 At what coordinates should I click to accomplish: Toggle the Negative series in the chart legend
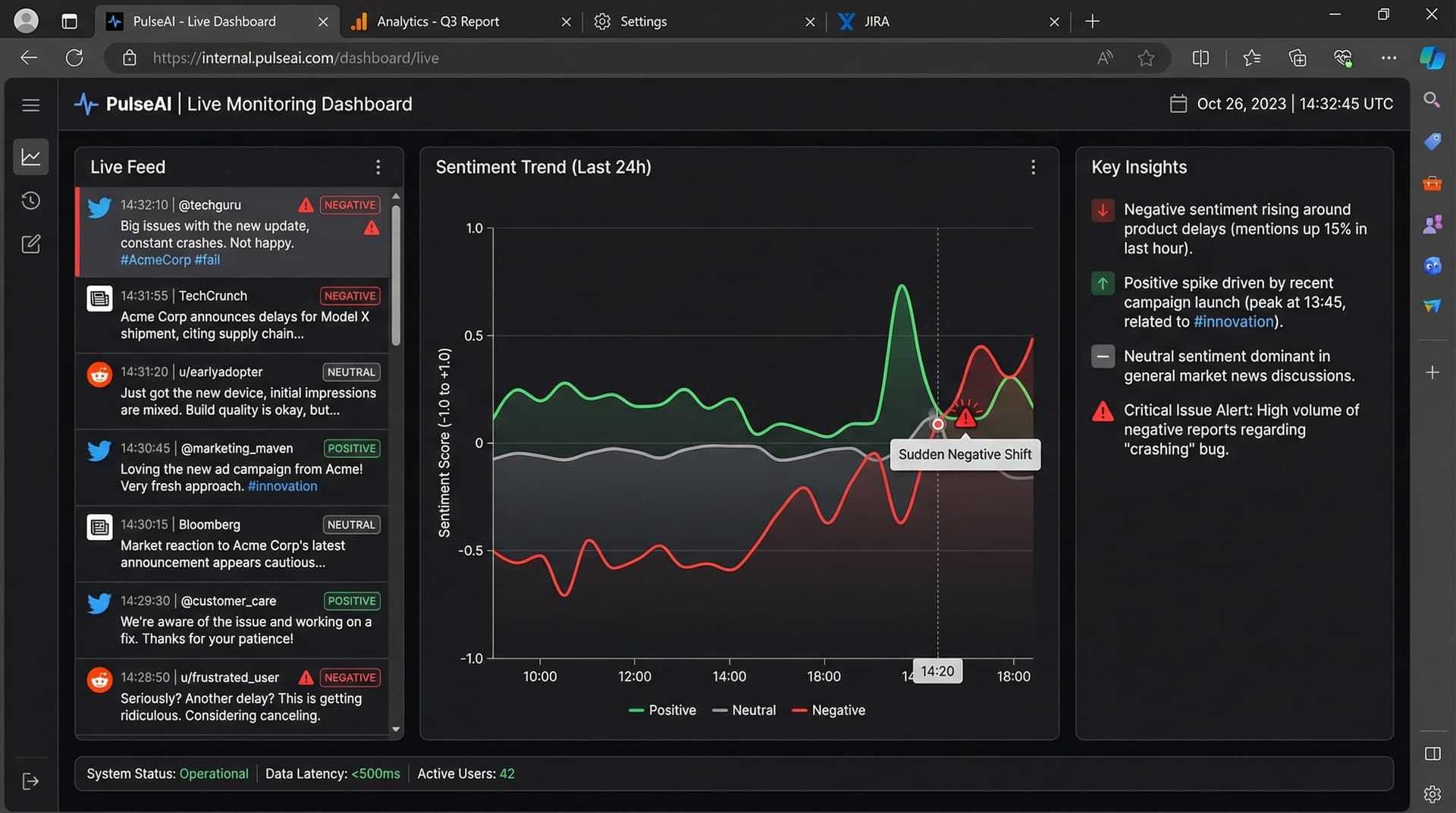coord(829,711)
